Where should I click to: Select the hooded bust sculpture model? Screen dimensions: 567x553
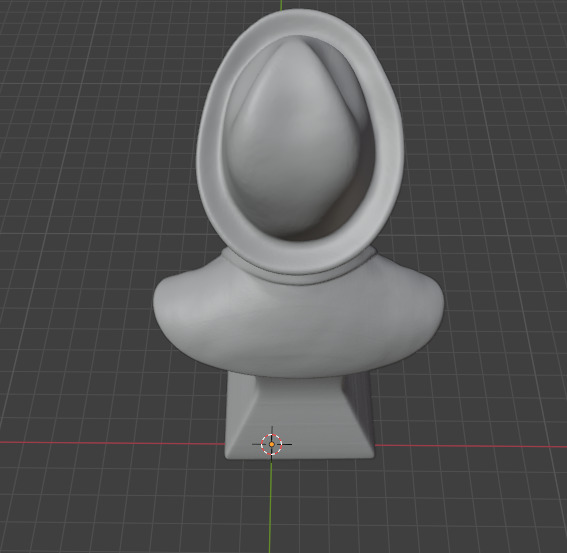(x=299, y=235)
